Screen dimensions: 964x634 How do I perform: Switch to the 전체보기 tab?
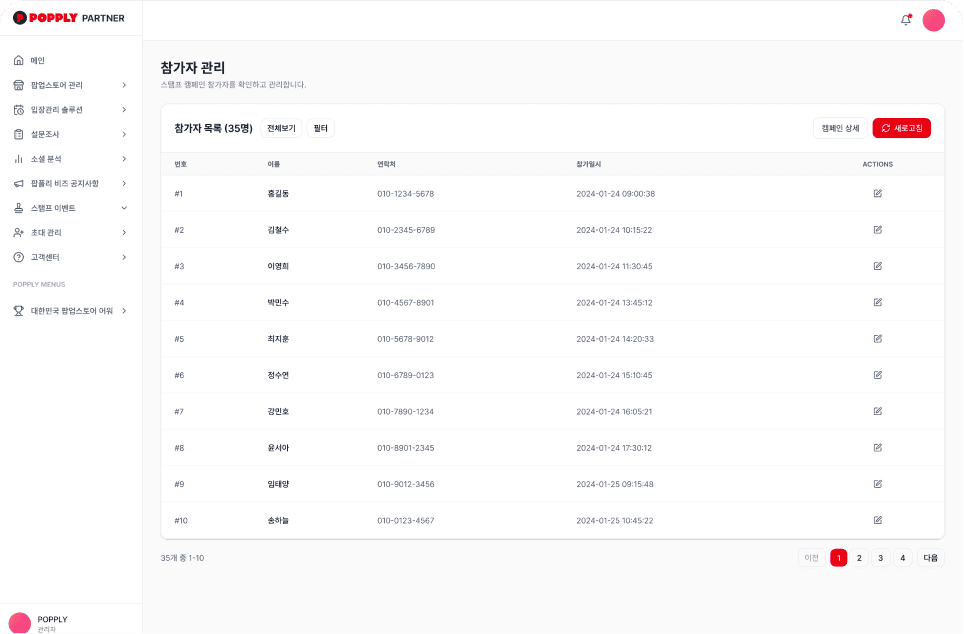click(x=280, y=128)
